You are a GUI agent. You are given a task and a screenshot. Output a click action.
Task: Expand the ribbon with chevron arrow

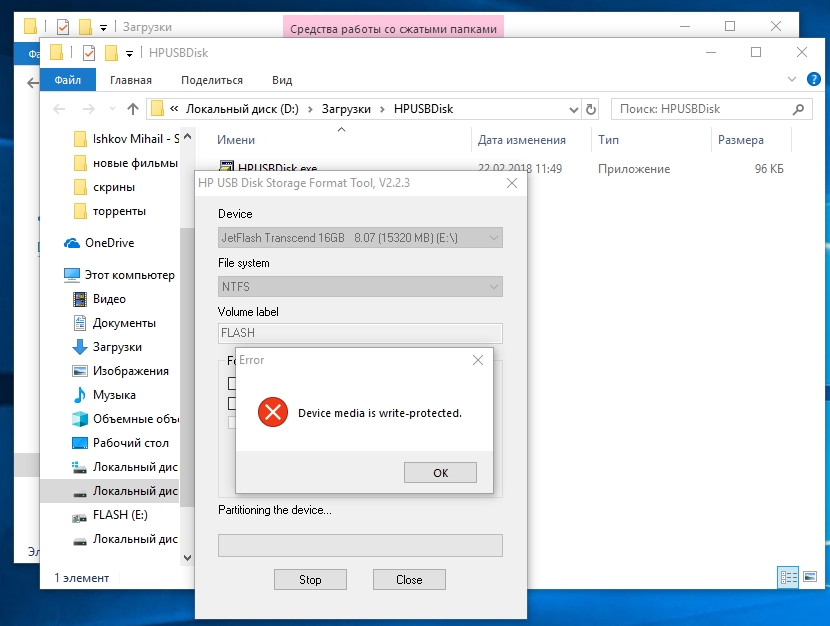click(792, 80)
